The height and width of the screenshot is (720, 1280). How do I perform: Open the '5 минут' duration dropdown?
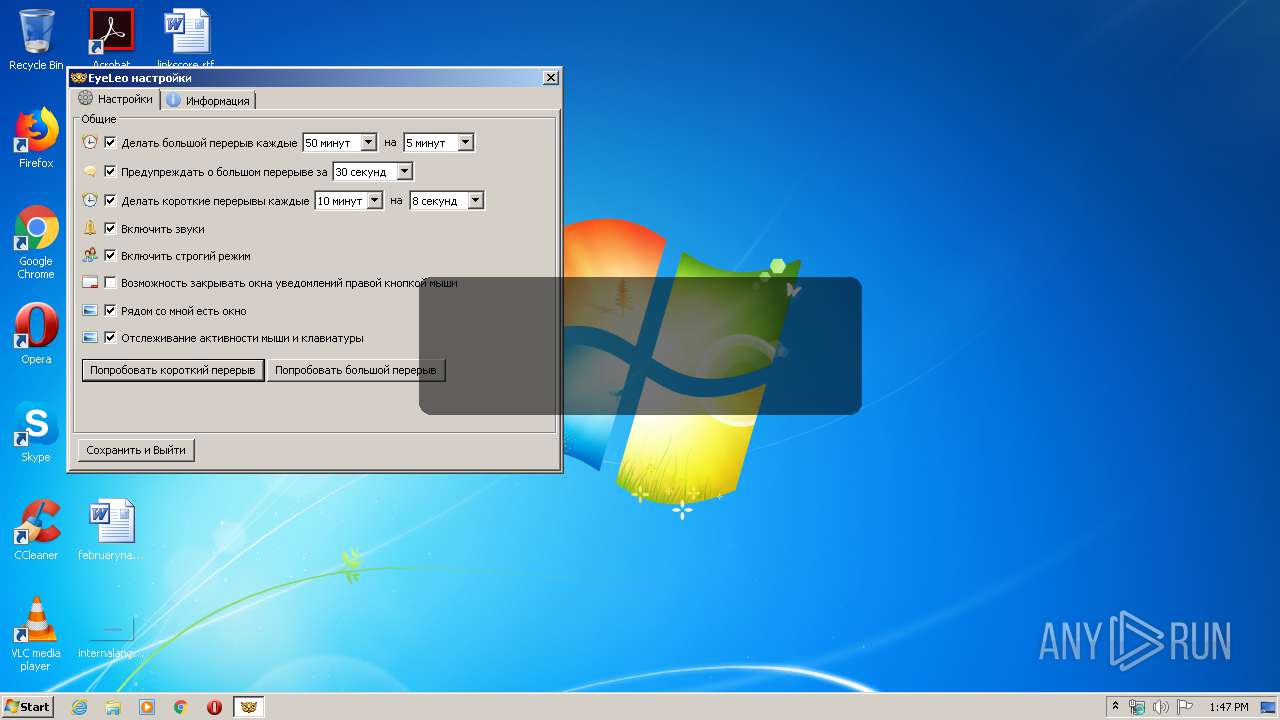465,143
